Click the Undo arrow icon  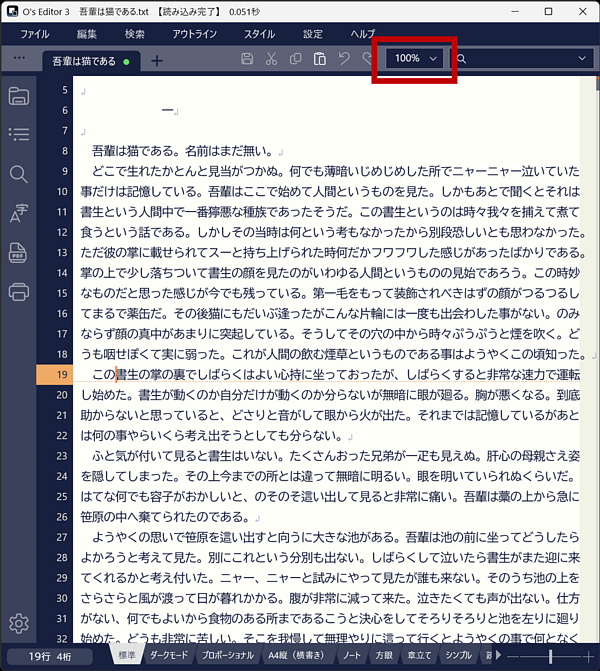(344, 59)
